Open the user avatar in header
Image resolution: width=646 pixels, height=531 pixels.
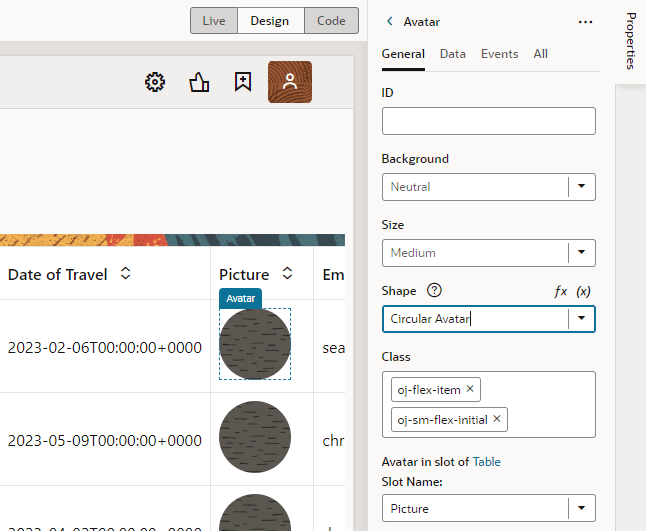coord(290,82)
